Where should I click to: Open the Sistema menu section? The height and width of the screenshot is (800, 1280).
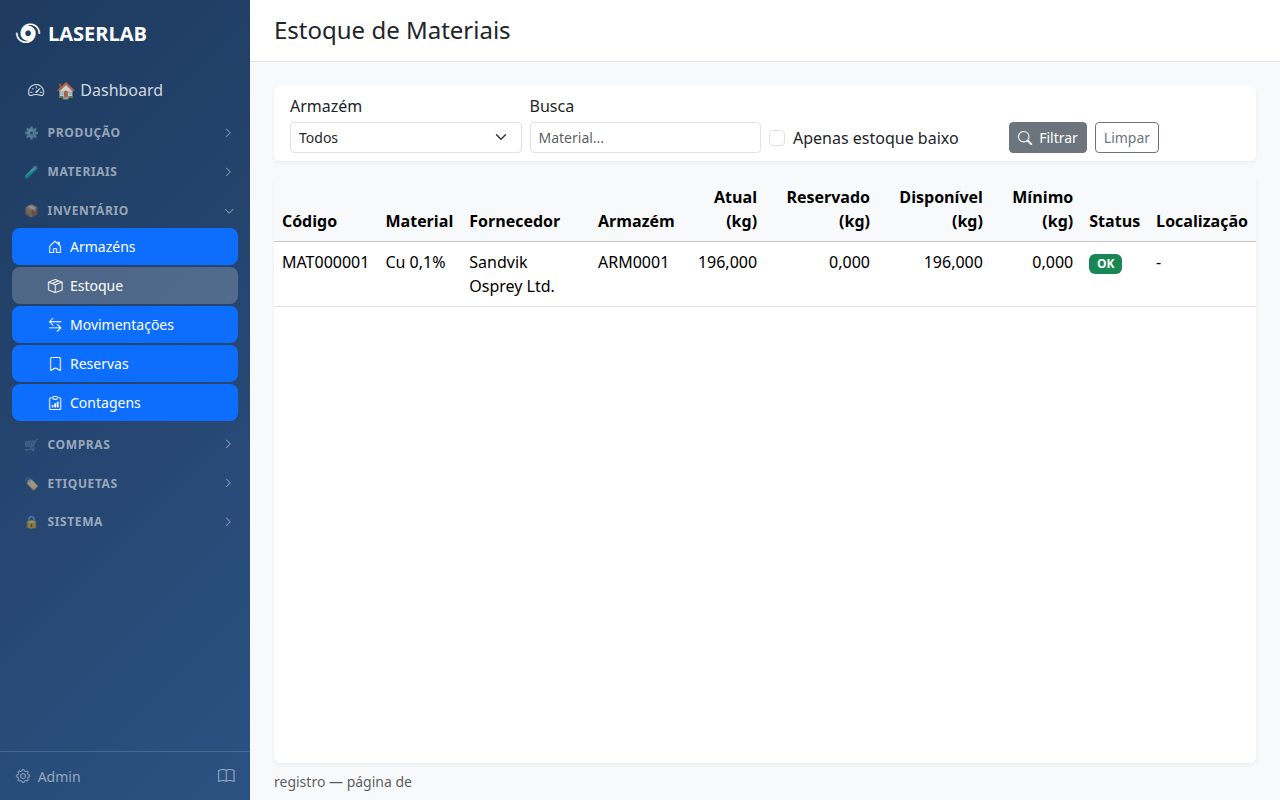pyautogui.click(x=125, y=522)
